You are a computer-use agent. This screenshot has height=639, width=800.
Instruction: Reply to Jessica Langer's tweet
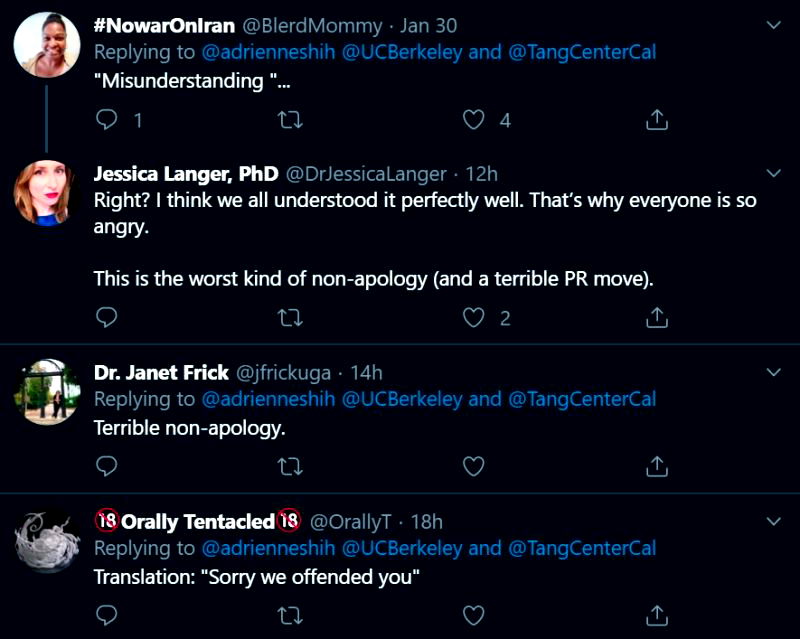pyautogui.click(x=107, y=318)
